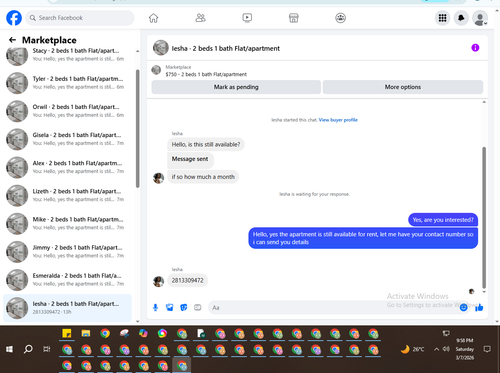Click the 'Hello, is this still available?' message
Screen dimensions: 500x373
(206, 144)
